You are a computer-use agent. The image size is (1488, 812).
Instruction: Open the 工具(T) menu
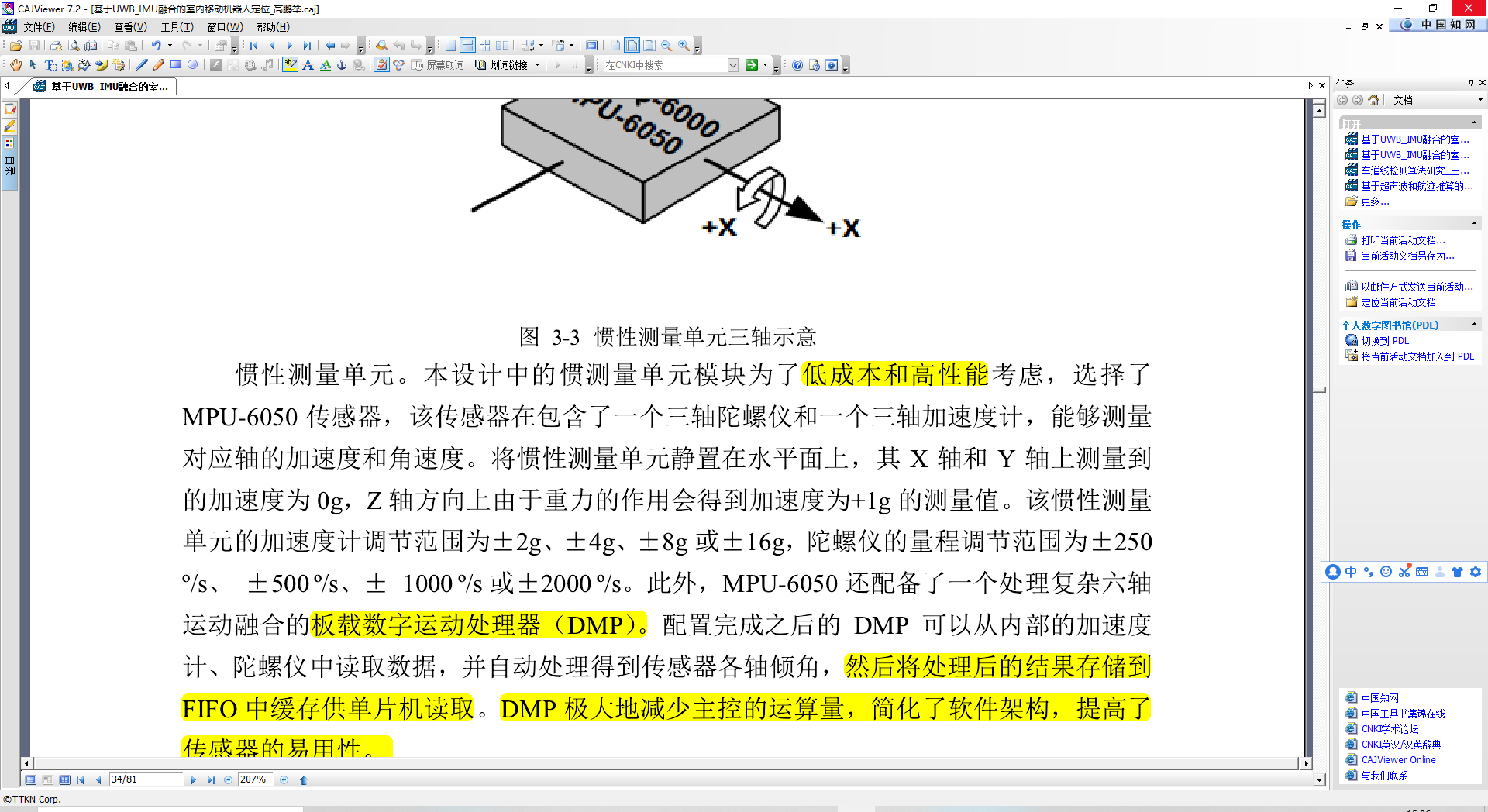[177, 26]
